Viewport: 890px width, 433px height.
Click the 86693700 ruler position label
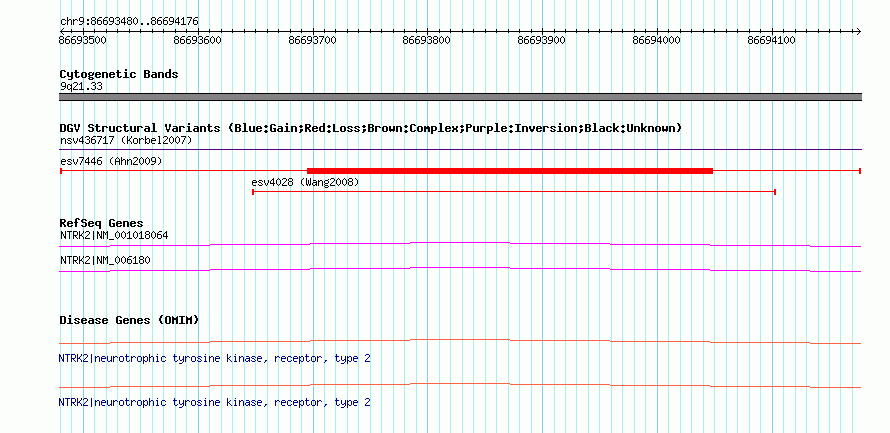tap(312, 41)
